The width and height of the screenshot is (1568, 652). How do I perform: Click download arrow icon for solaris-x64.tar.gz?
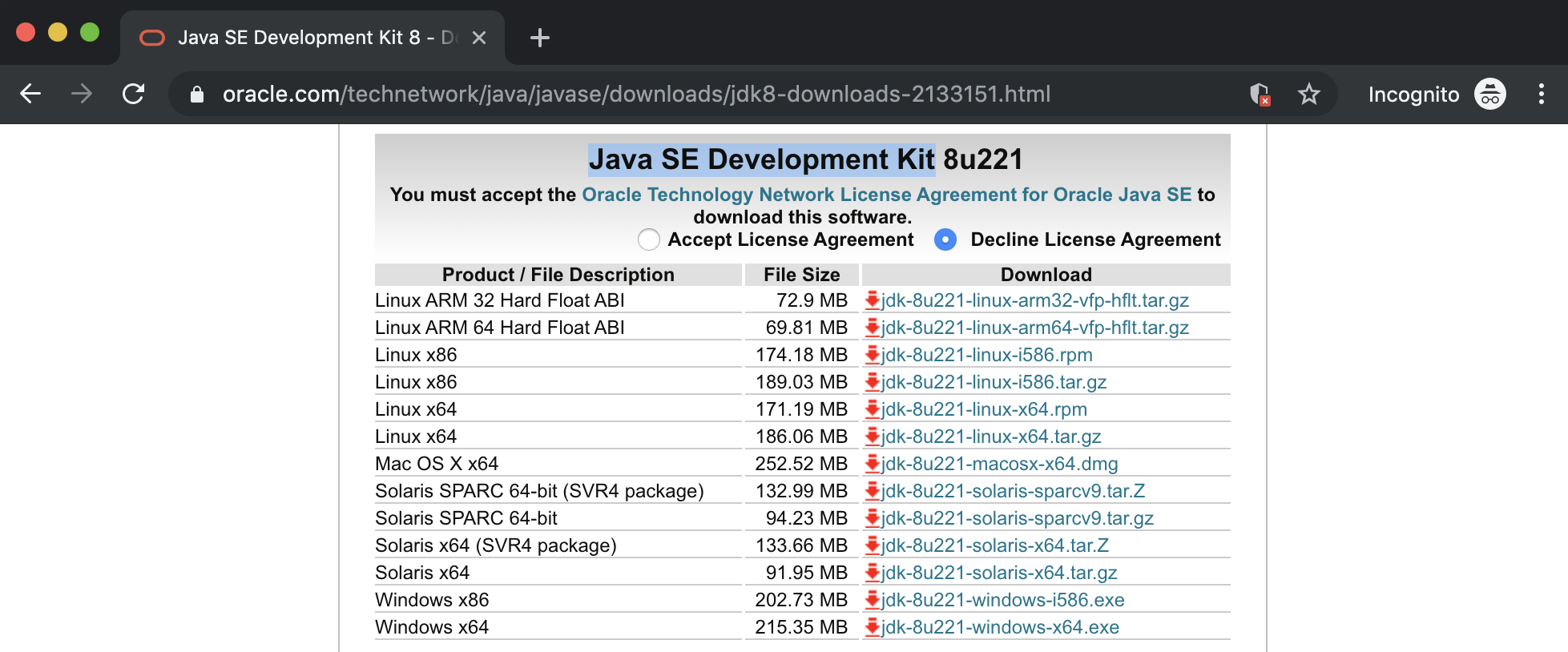(873, 573)
